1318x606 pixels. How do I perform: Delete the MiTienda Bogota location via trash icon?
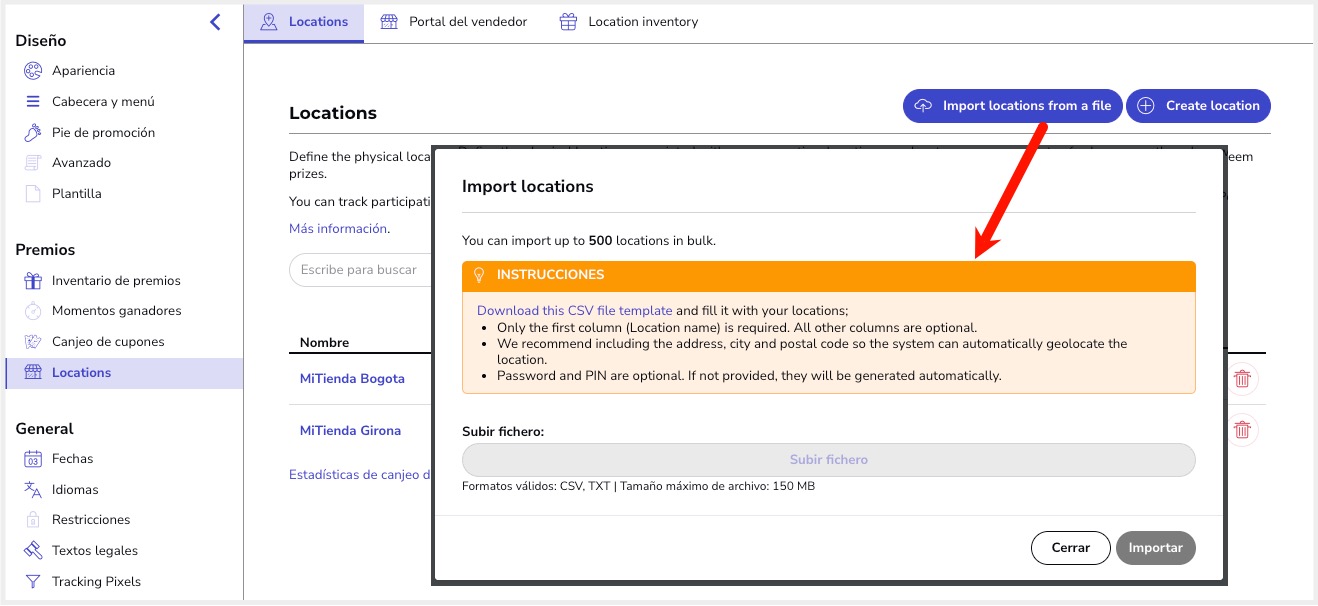click(1242, 379)
